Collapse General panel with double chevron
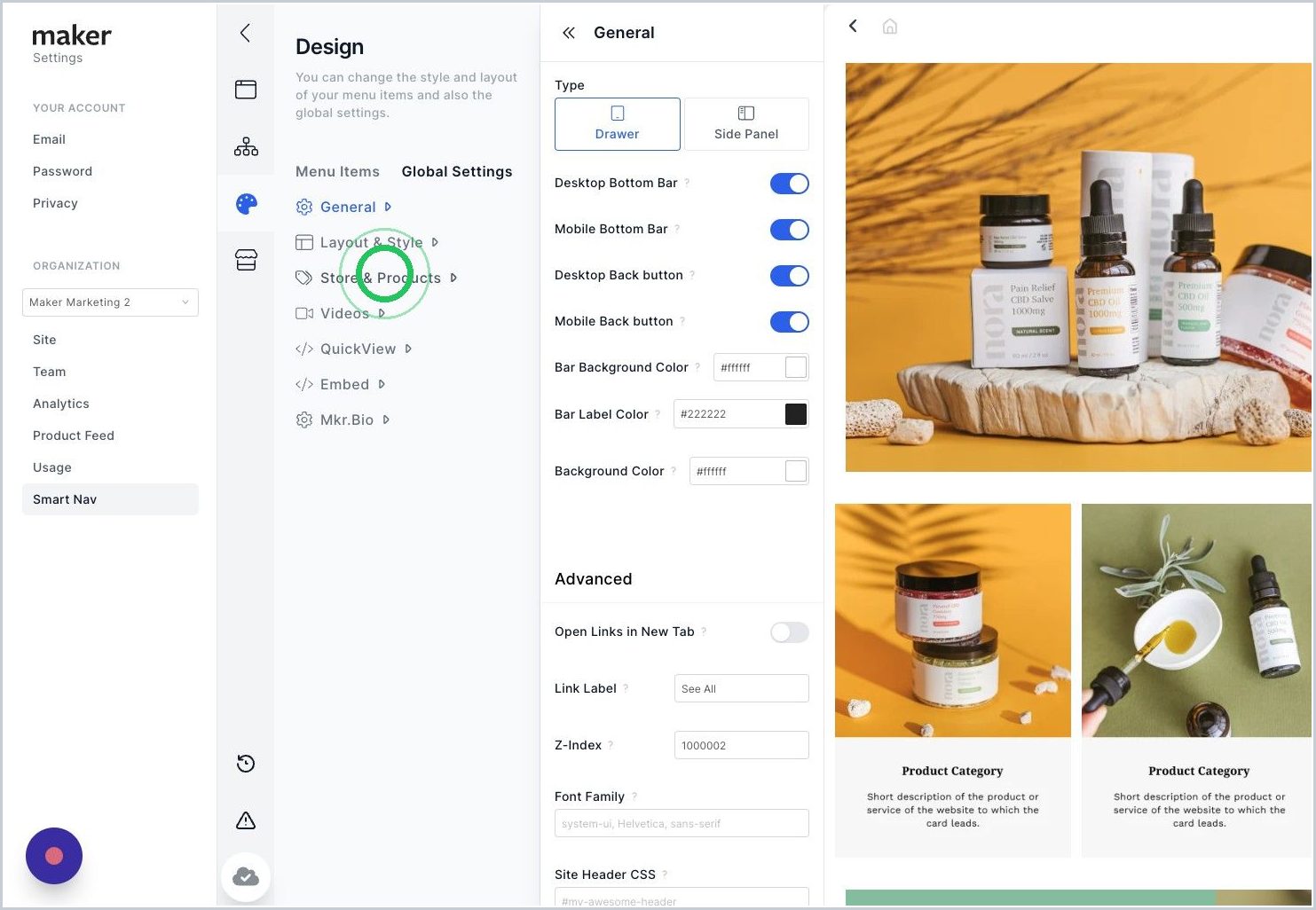Image resolution: width=1316 pixels, height=910 pixels. [x=569, y=33]
